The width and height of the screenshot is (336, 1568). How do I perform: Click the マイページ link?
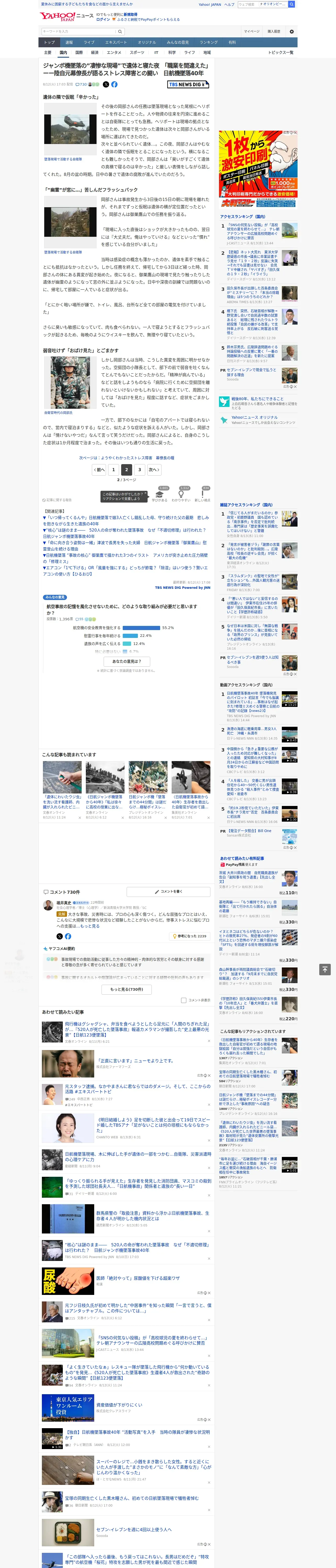point(251,32)
